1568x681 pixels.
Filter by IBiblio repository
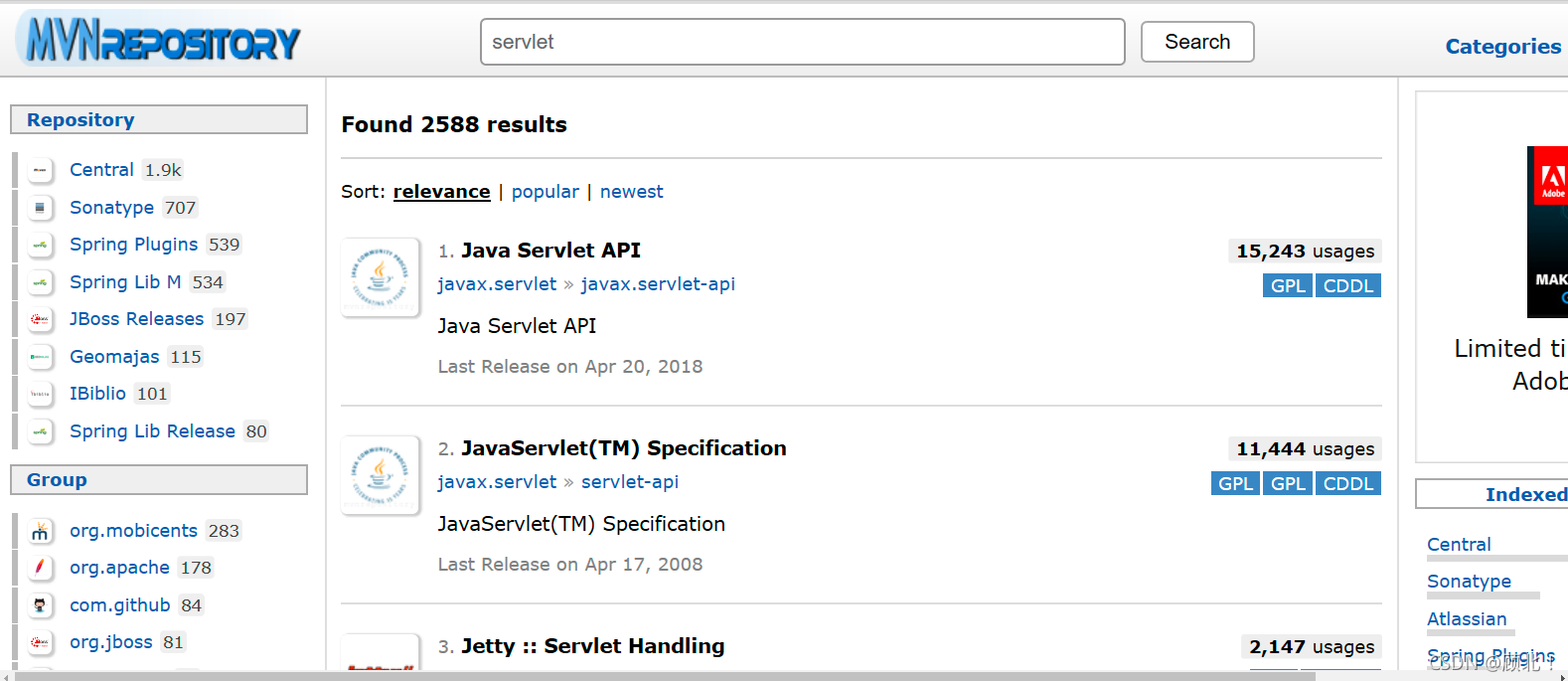(x=97, y=394)
